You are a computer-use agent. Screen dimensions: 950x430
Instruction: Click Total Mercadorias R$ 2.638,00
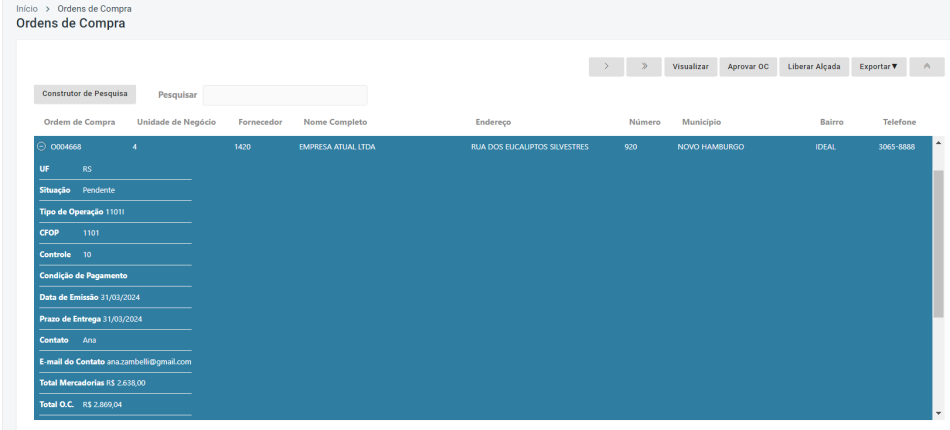125,383
